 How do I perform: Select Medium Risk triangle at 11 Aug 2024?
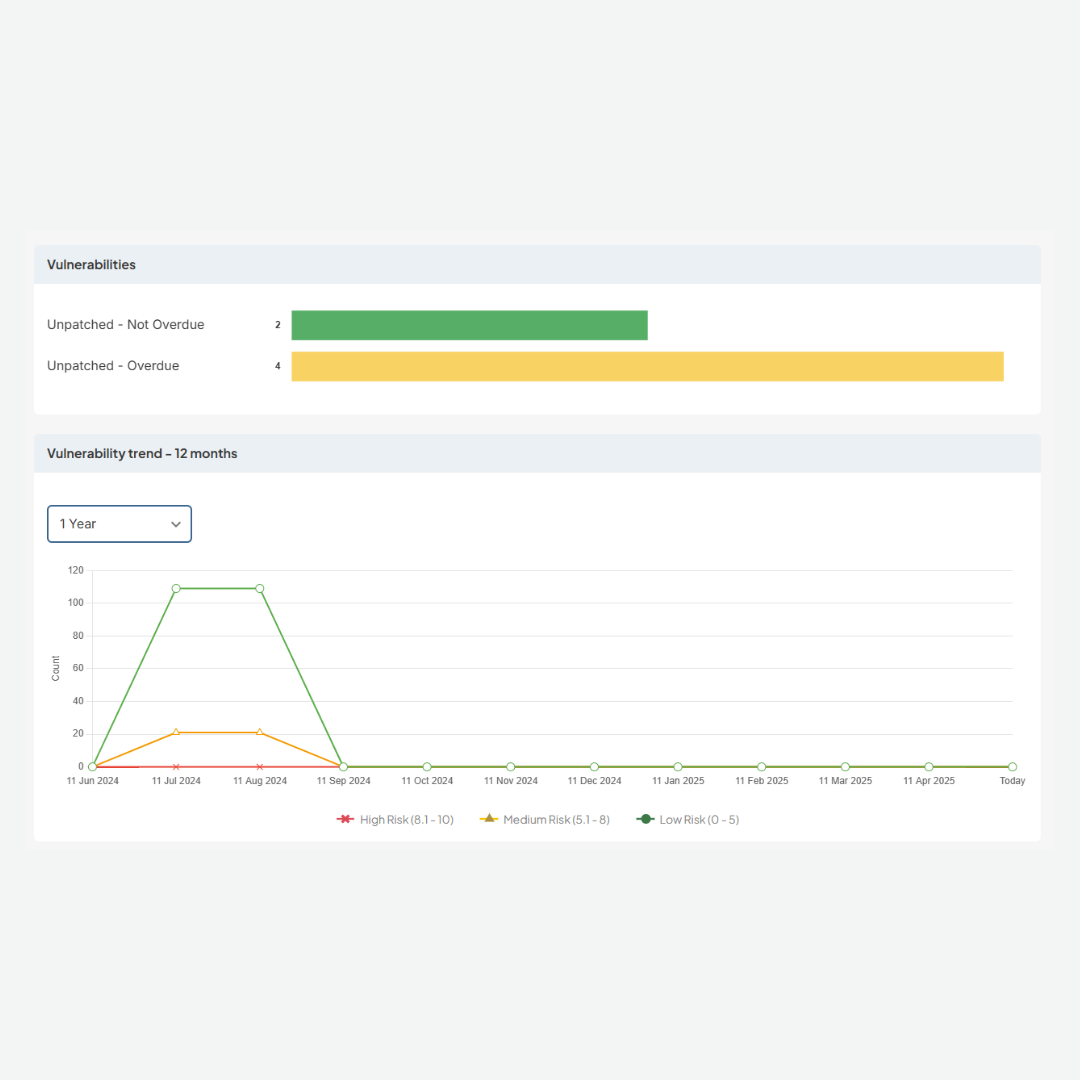(x=260, y=732)
